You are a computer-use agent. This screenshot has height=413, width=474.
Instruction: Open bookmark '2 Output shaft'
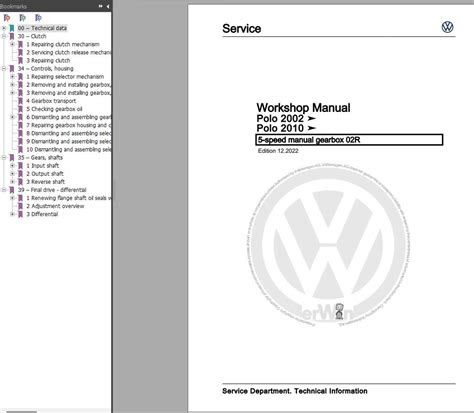point(45,174)
